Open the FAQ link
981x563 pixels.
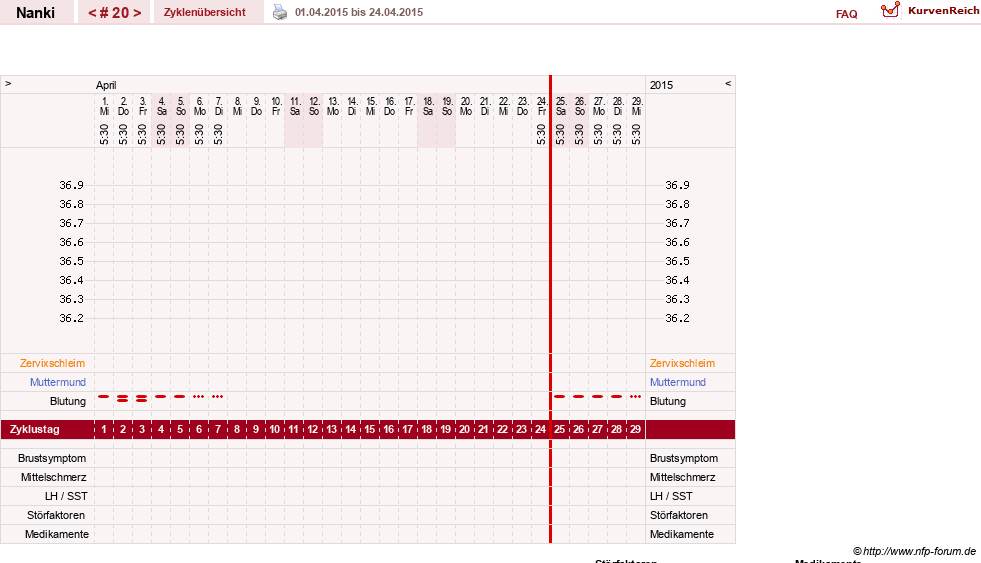(846, 14)
